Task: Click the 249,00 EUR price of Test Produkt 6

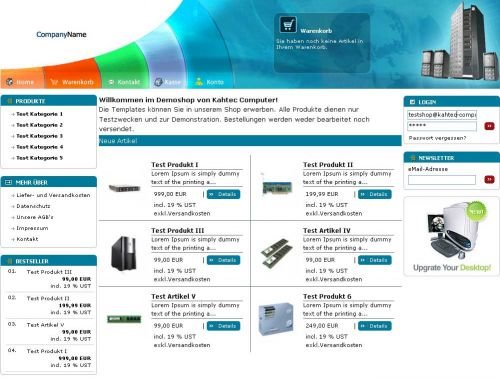Action: [x=322, y=326]
